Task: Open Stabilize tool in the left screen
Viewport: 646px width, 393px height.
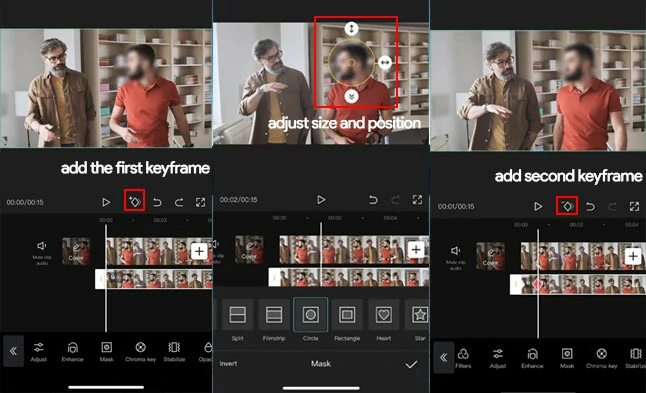Action: pos(174,352)
